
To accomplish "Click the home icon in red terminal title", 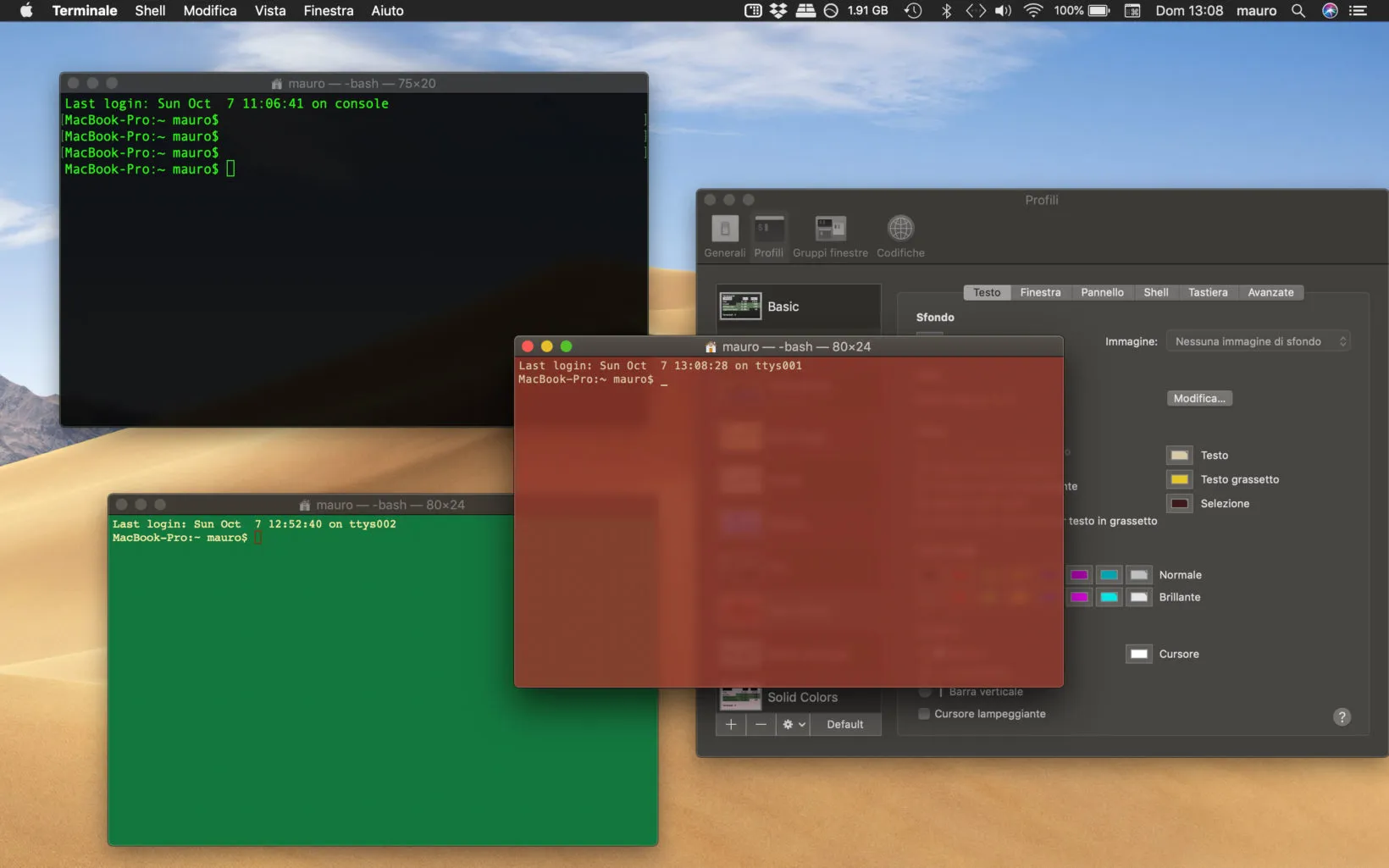I will point(711,346).
